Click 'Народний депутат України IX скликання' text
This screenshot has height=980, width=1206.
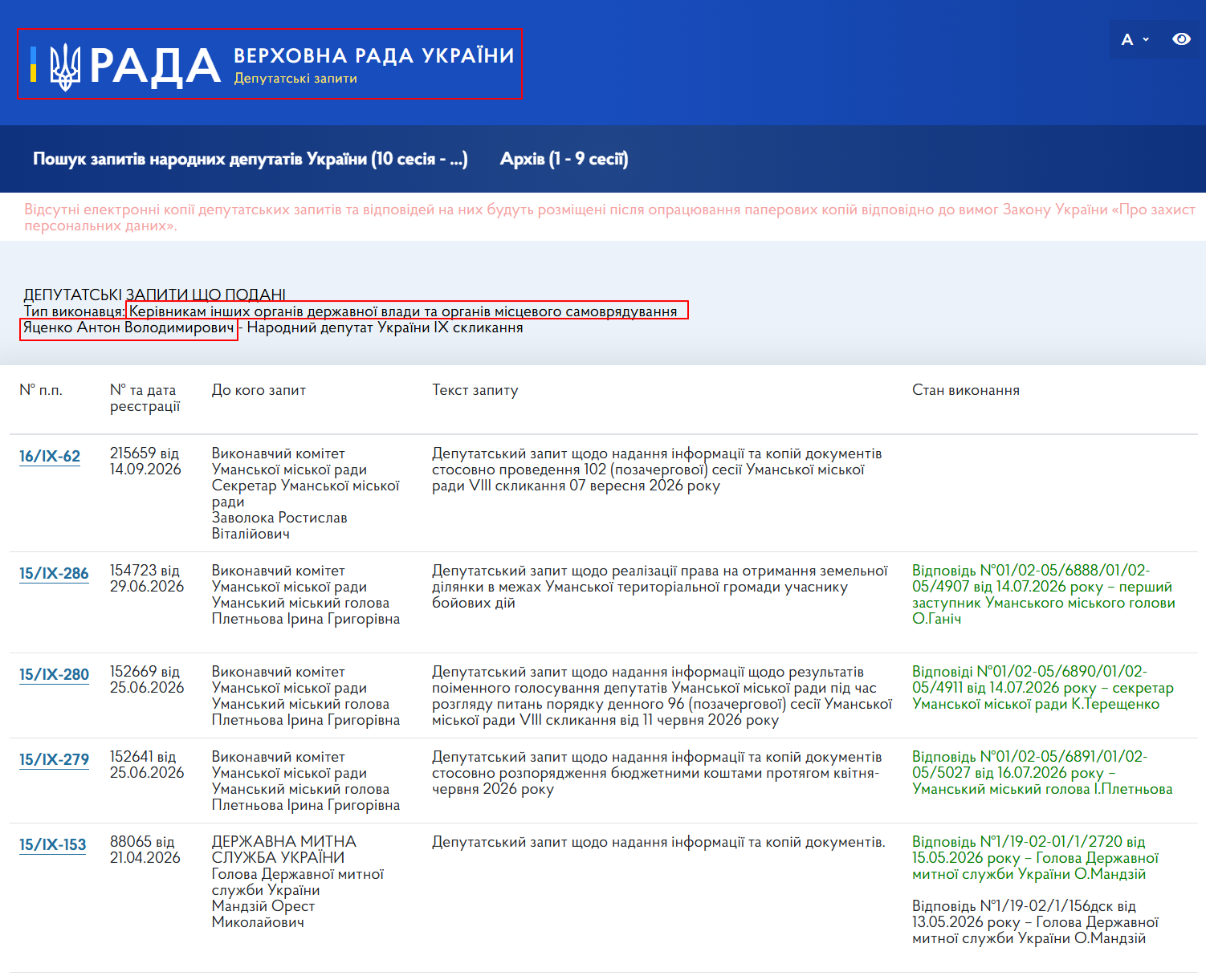[x=385, y=327]
